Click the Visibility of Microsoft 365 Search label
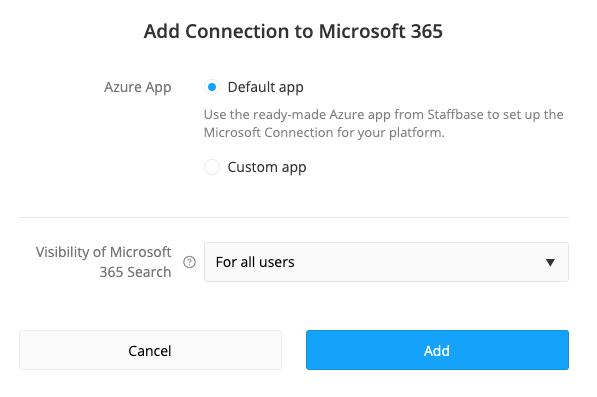Image resolution: width=597 pixels, height=397 pixels. pyautogui.click(x=104, y=262)
